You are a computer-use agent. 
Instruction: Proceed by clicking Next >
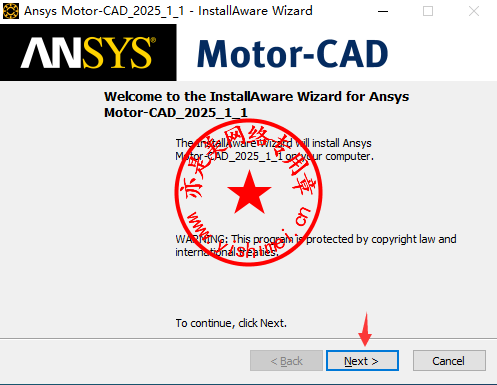pos(362,360)
